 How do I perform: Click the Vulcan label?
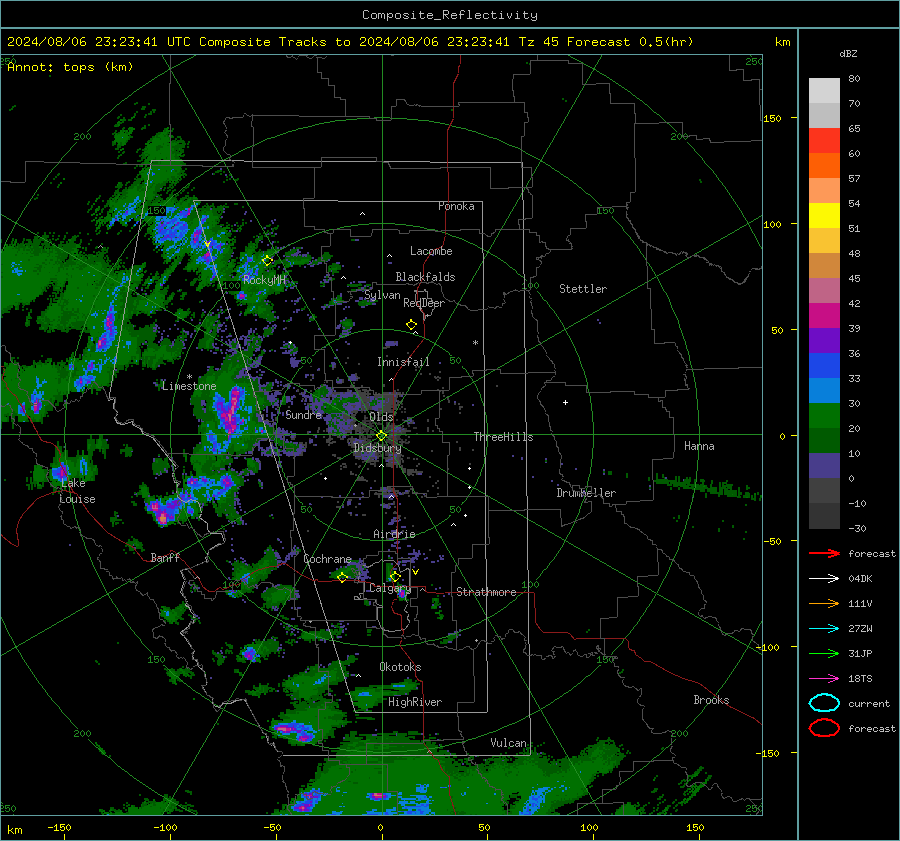(508, 743)
